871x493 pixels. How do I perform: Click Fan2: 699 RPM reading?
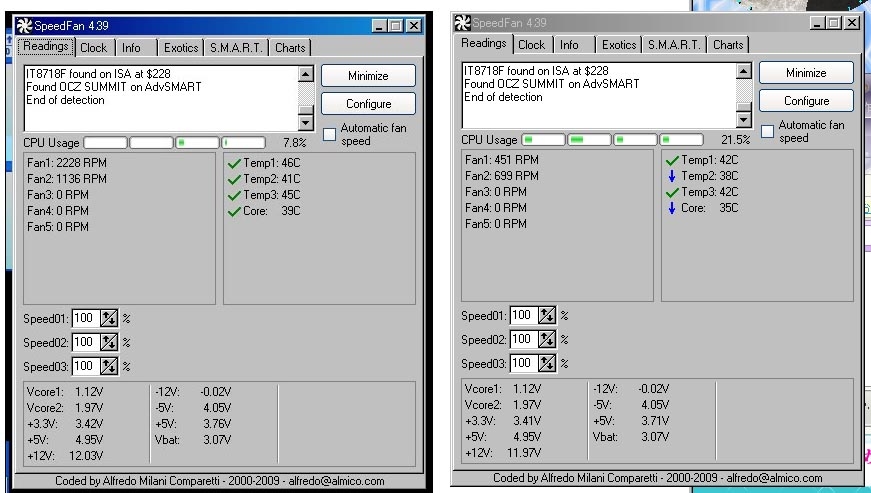coord(502,176)
